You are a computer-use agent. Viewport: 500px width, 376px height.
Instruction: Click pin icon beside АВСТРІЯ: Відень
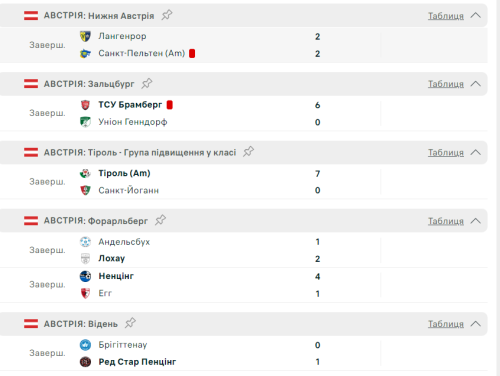point(130,323)
